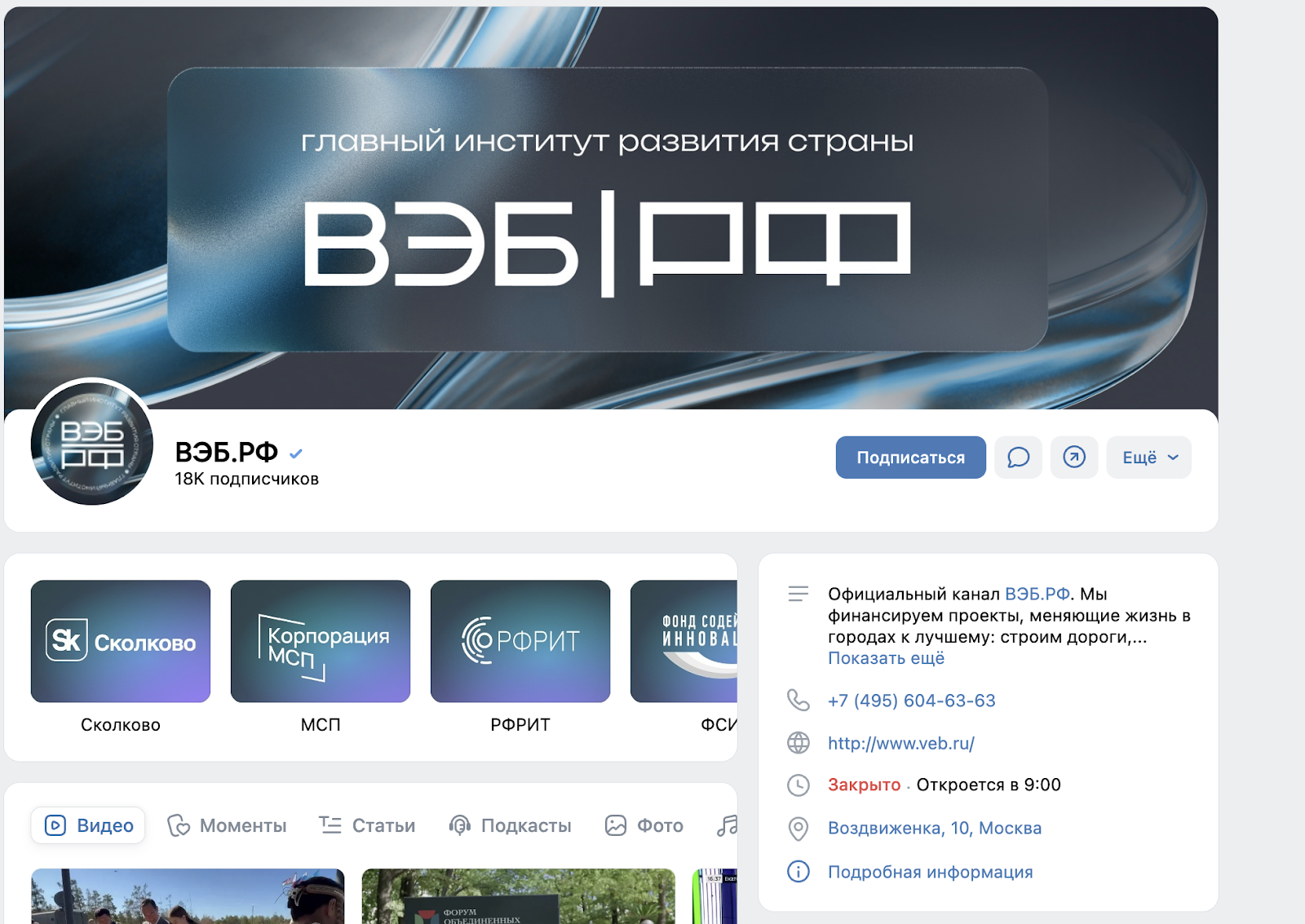
Task: Open the Фото tab
Action: (644, 825)
